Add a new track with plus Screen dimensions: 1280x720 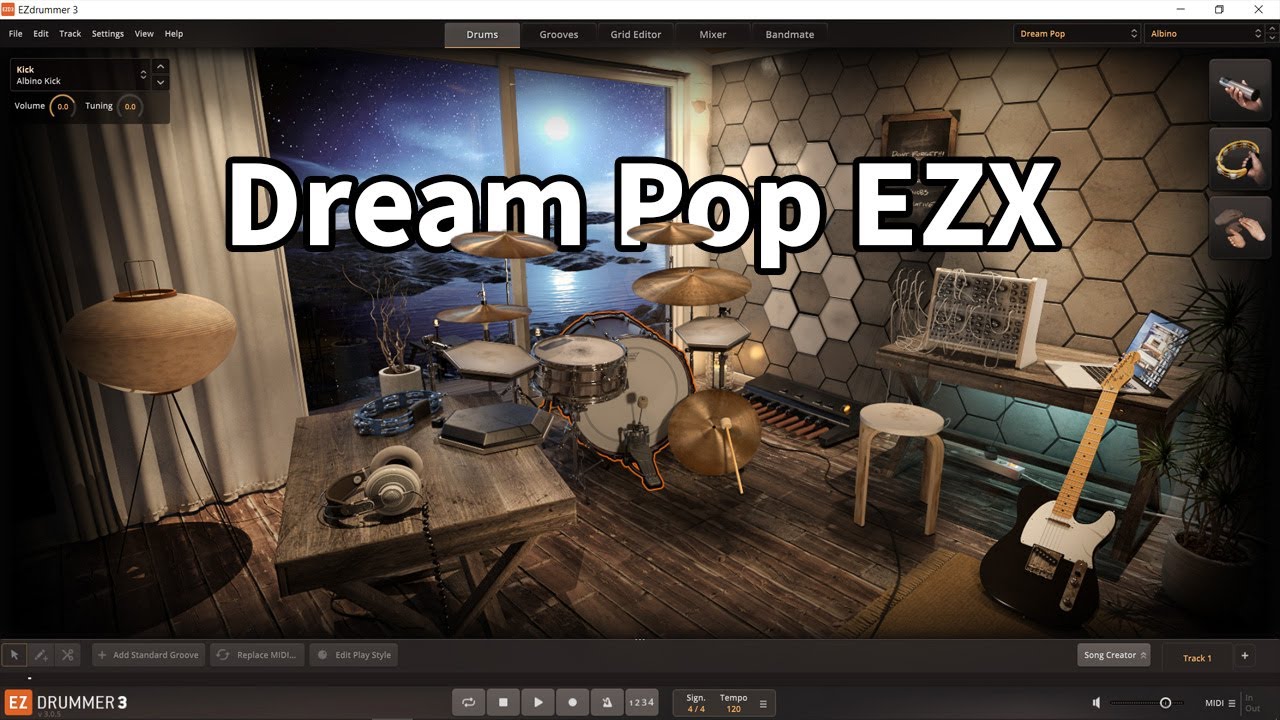(1245, 656)
